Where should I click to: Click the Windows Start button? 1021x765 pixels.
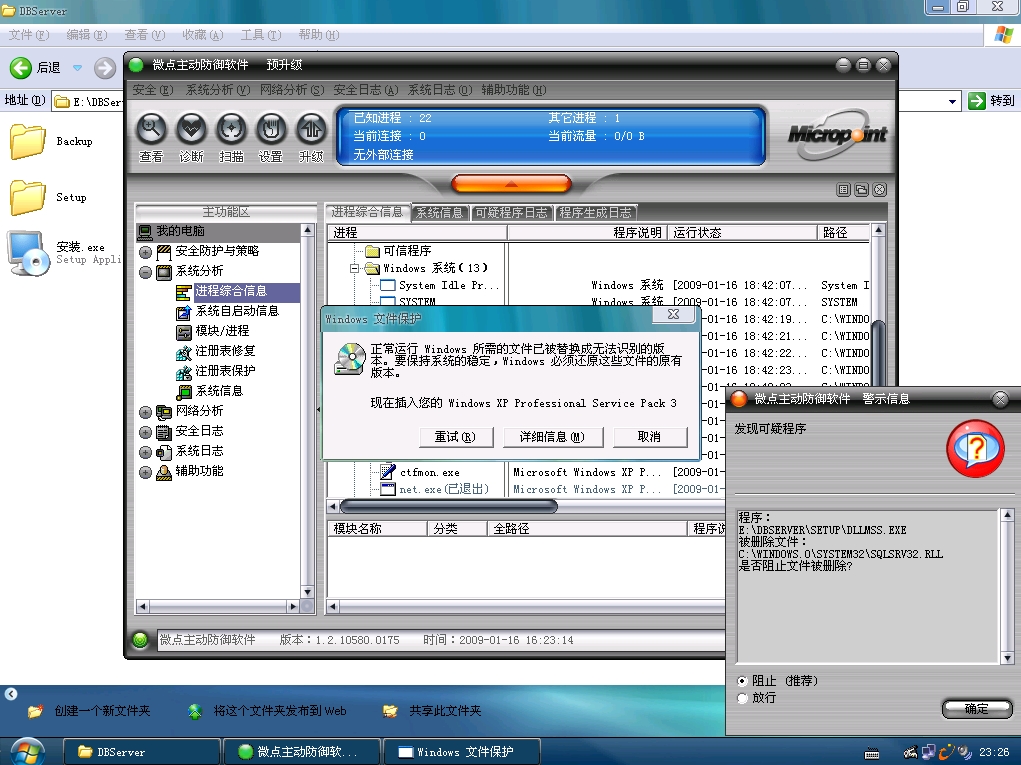coord(26,752)
